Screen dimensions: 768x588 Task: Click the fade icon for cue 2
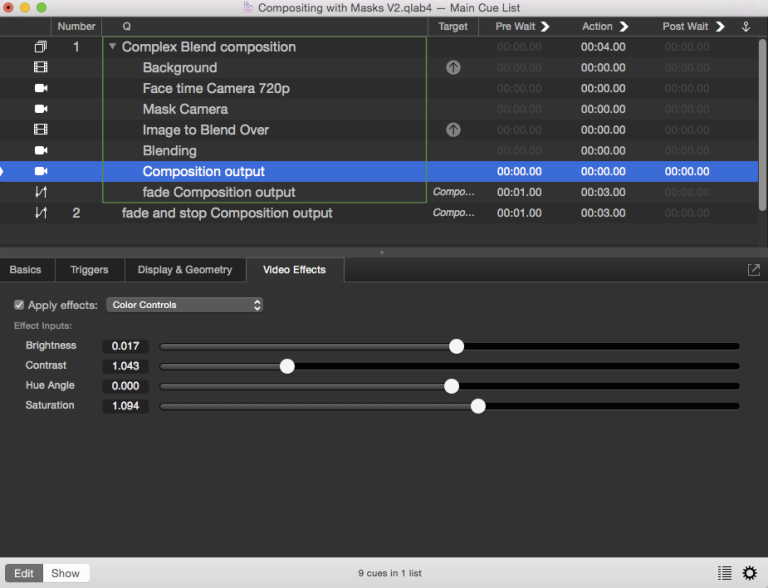pos(41,213)
